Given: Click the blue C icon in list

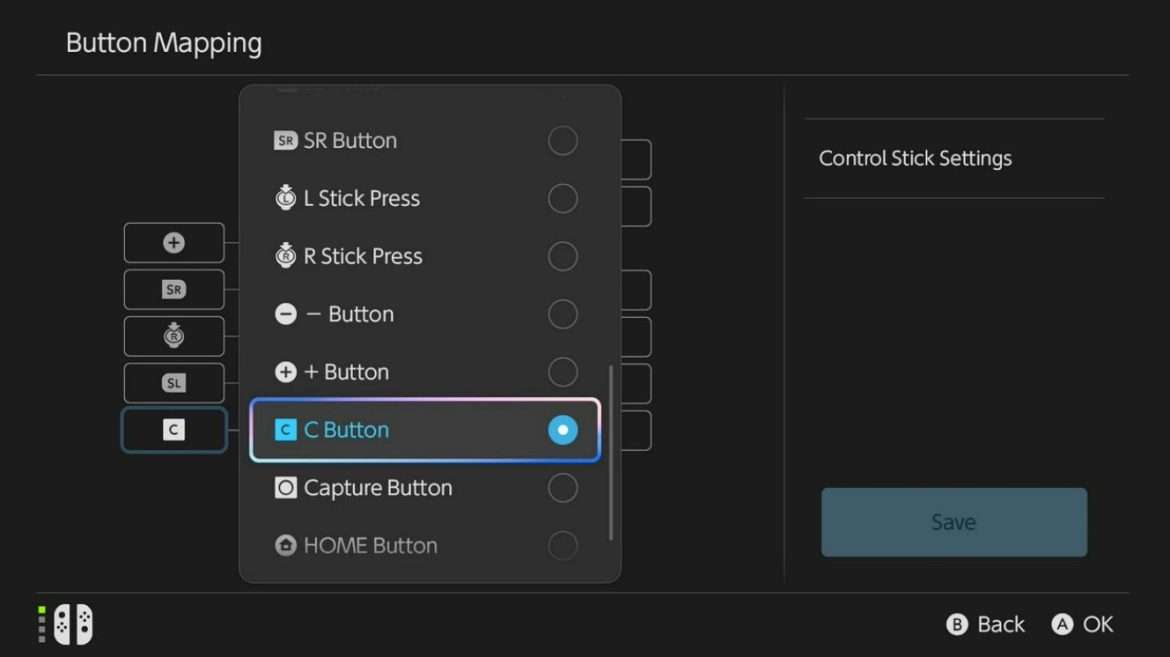Looking at the screenshot, I should click(285, 430).
